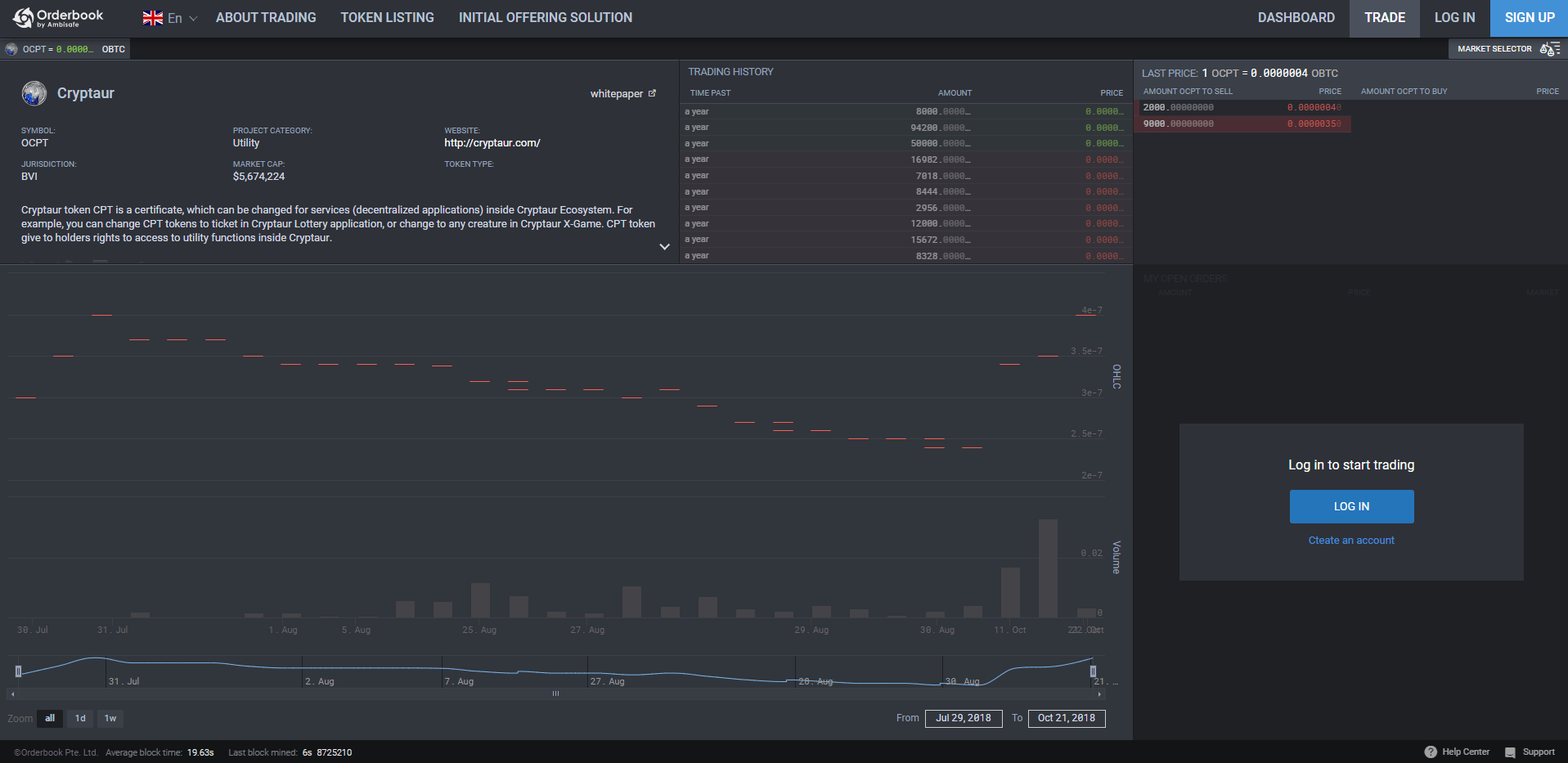Toggle chart zoom to 1d

80,718
